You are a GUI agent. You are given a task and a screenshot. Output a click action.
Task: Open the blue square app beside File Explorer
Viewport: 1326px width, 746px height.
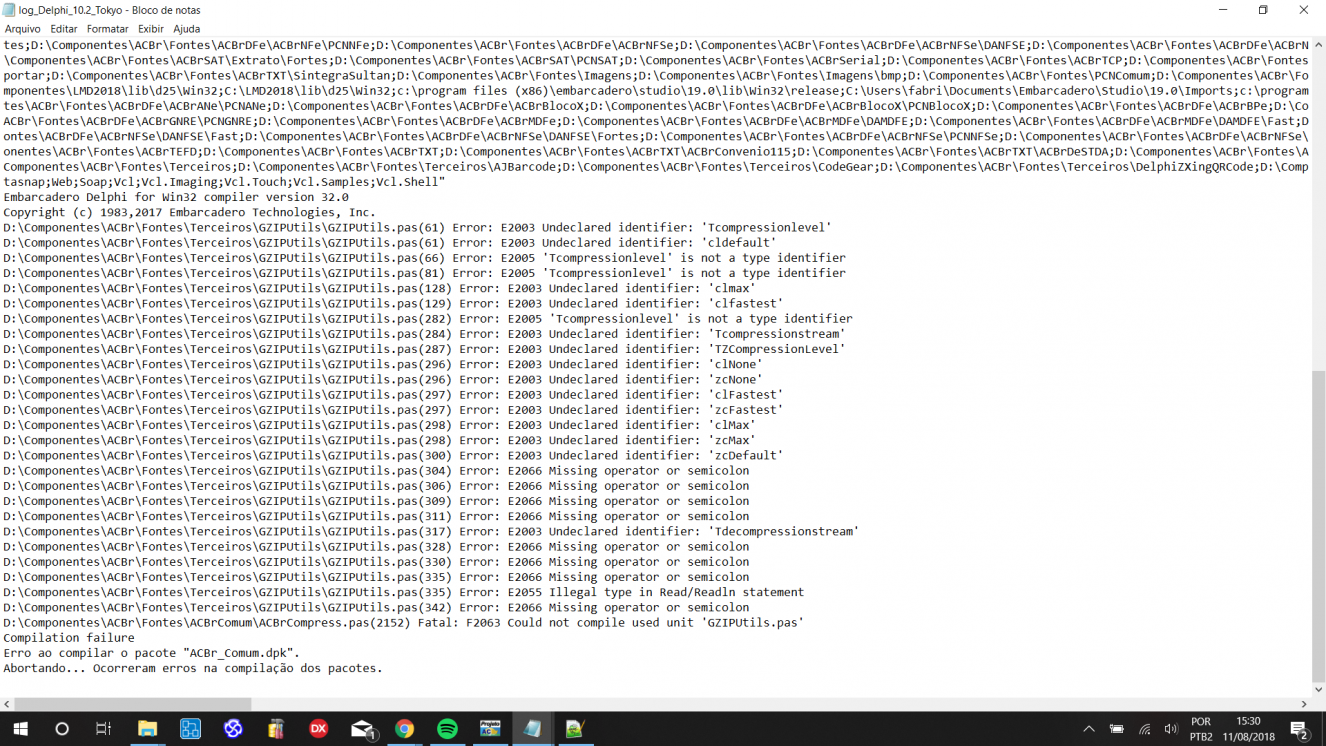coord(190,729)
